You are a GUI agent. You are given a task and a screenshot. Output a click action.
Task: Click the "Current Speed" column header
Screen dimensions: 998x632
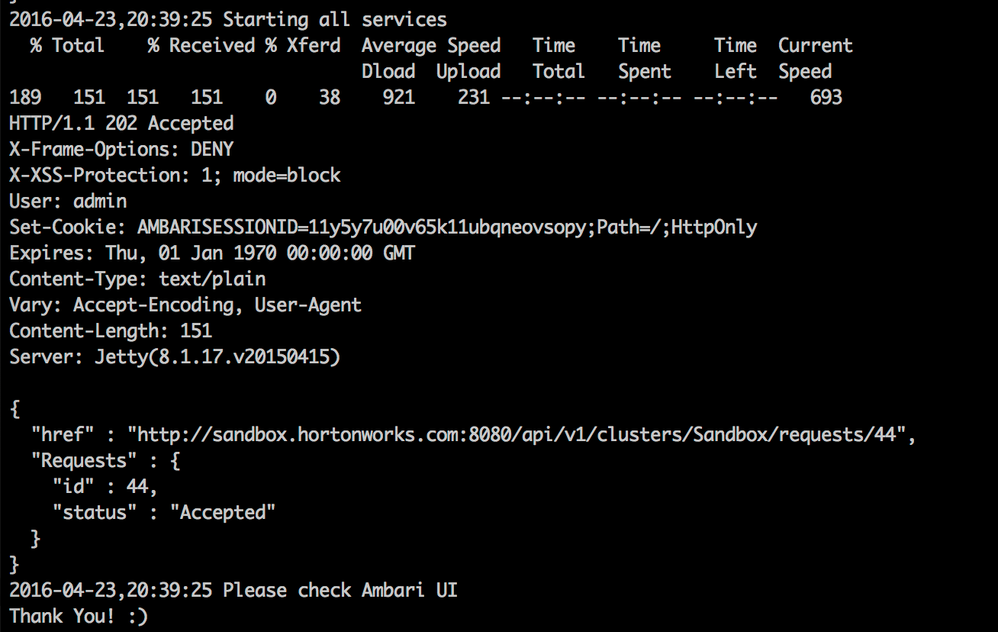(x=815, y=58)
